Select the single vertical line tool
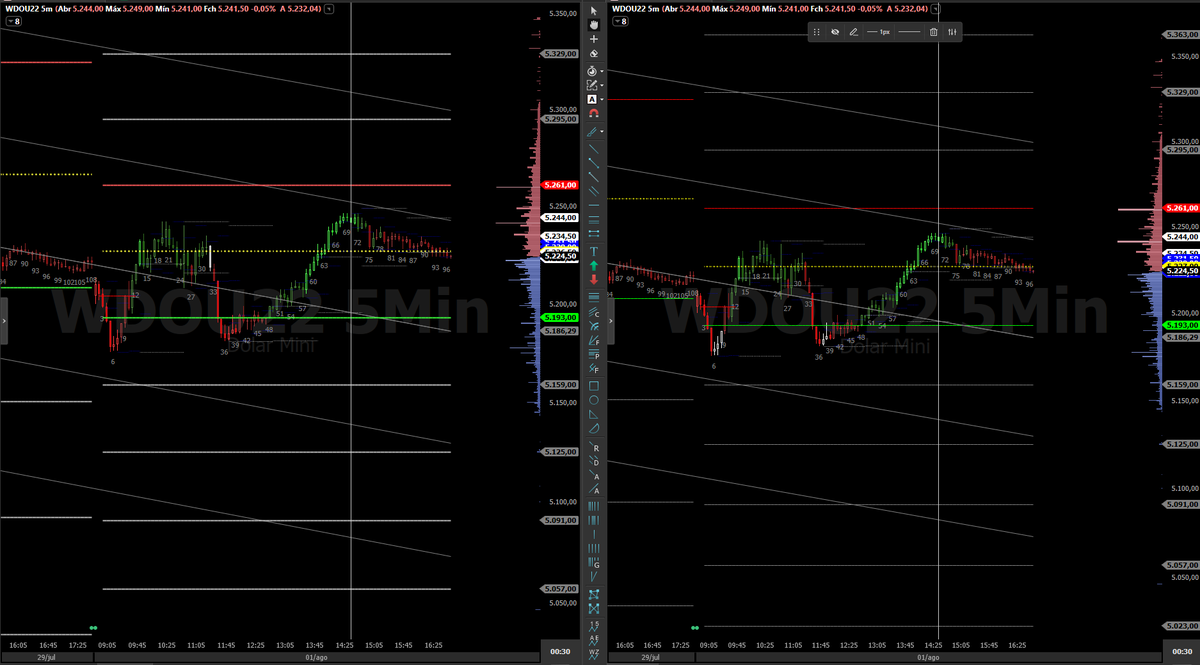The height and width of the screenshot is (665, 1200). pos(593,534)
